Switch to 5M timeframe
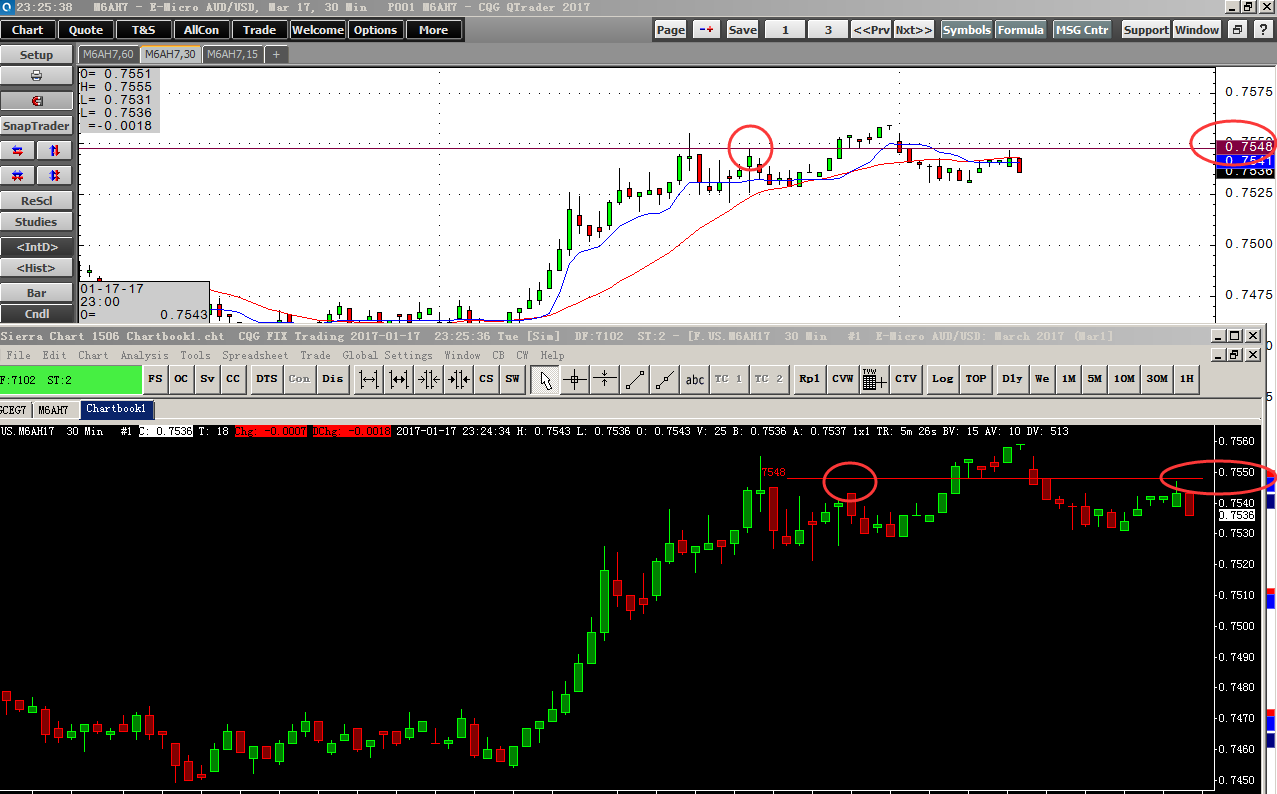The height and width of the screenshot is (794, 1277). pyautogui.click(x=1096, y=379)
